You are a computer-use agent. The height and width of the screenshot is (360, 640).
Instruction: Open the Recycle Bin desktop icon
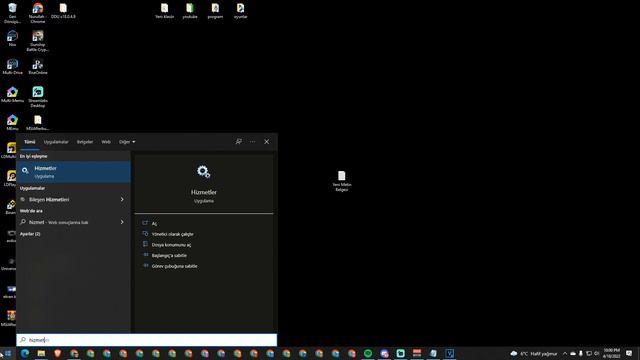pos(12,13)
